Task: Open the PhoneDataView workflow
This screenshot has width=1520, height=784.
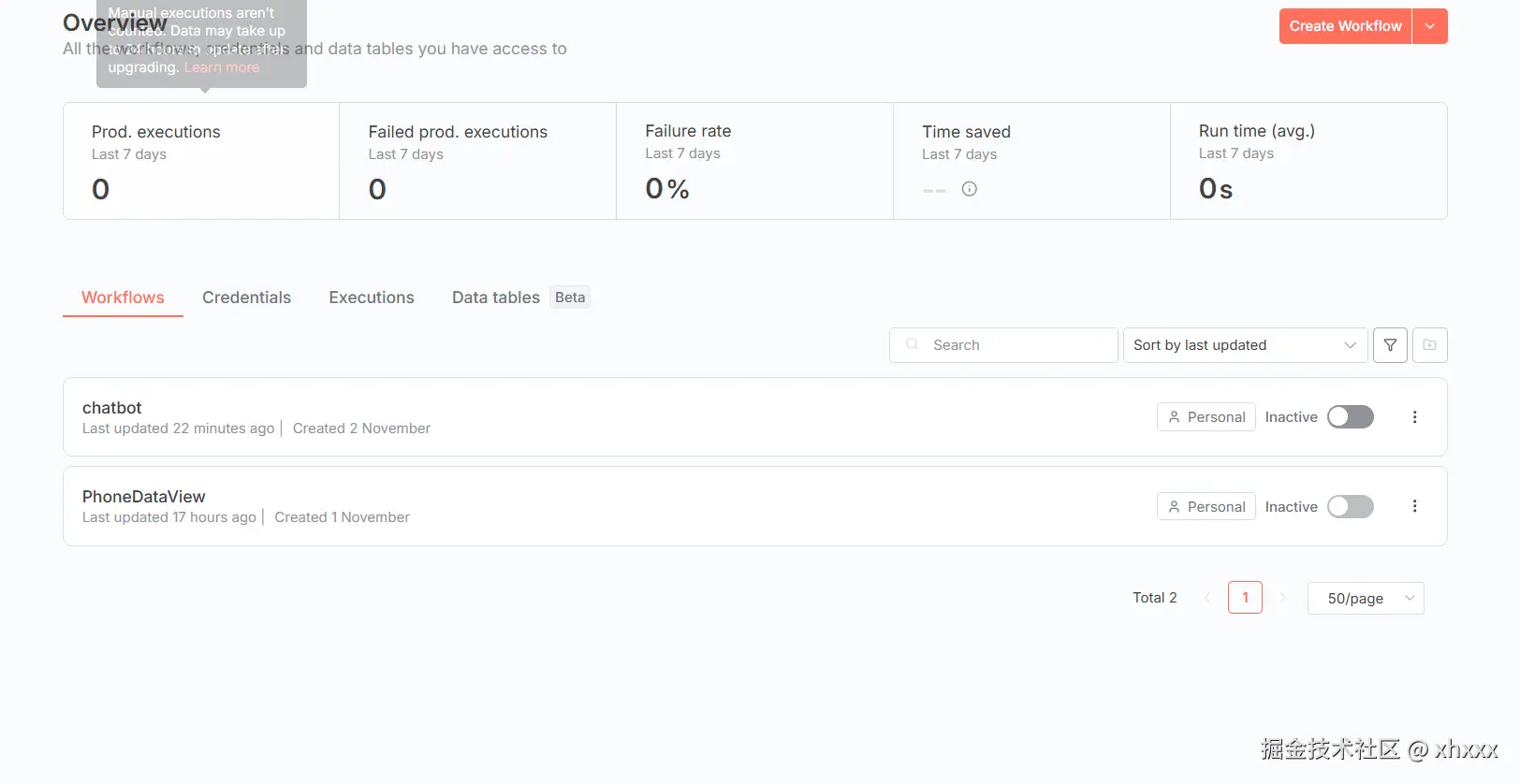Action: 144,497
